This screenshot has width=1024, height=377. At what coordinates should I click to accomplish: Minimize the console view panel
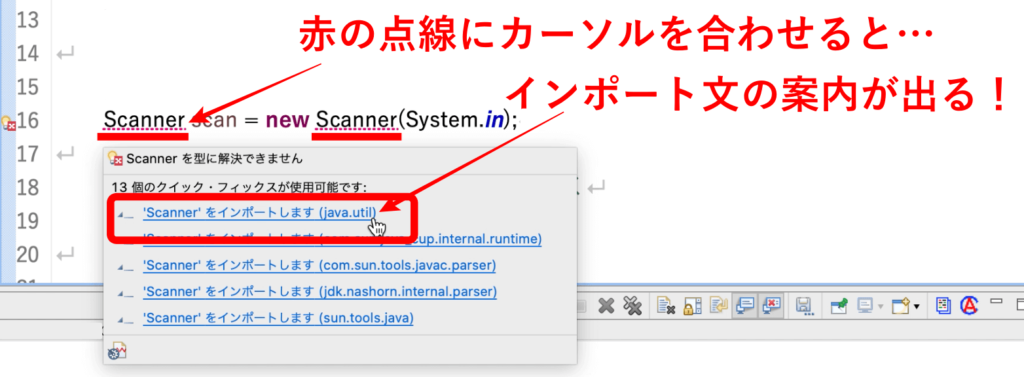tap(996, 301)
